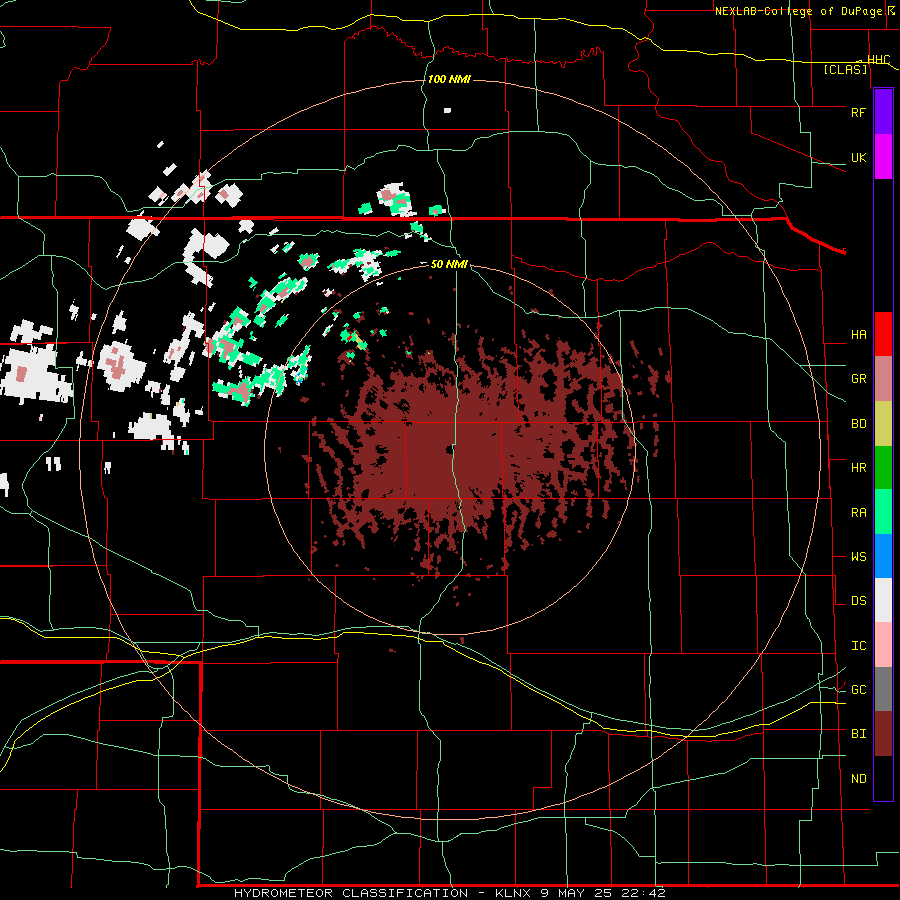Click the 'HHC' product label
Image resolution: width=900 pixels, height=900 pixels.
tap(878, 60)
